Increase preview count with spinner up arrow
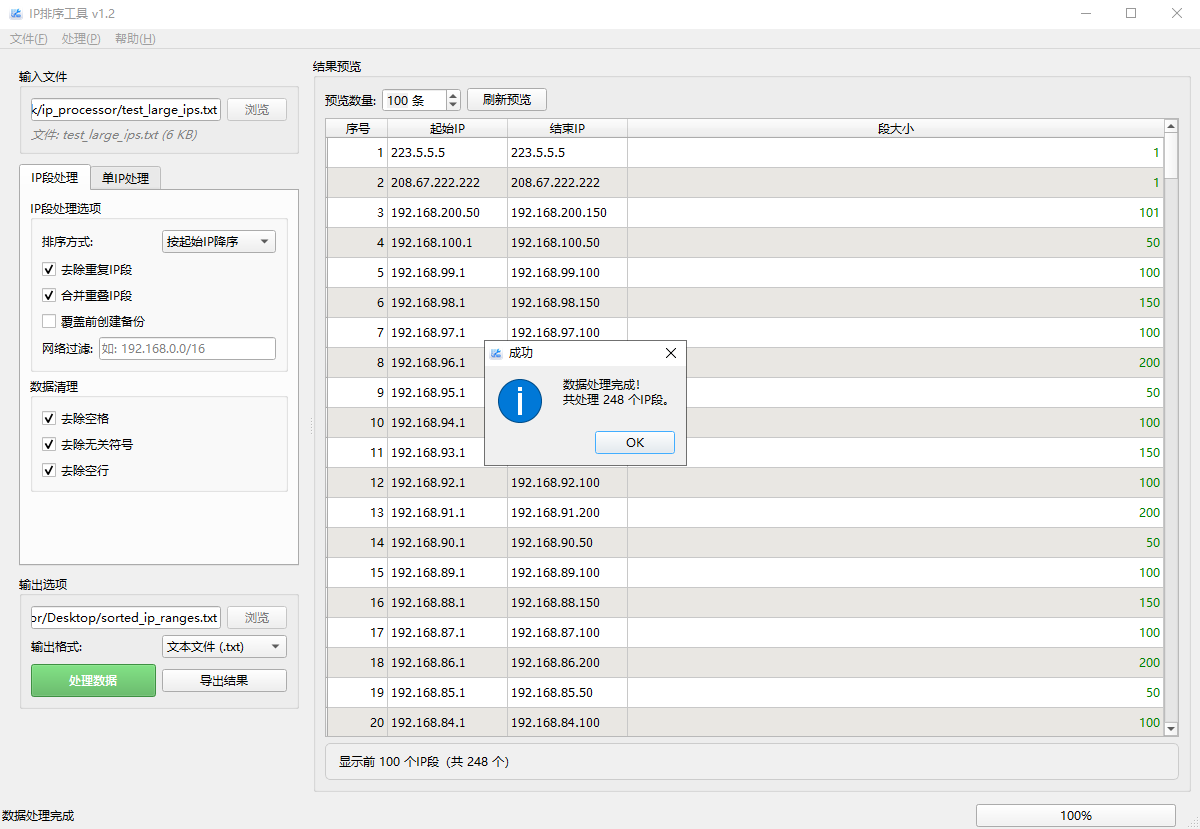This screenshot has height=829, width=1200. coord(453,95)
